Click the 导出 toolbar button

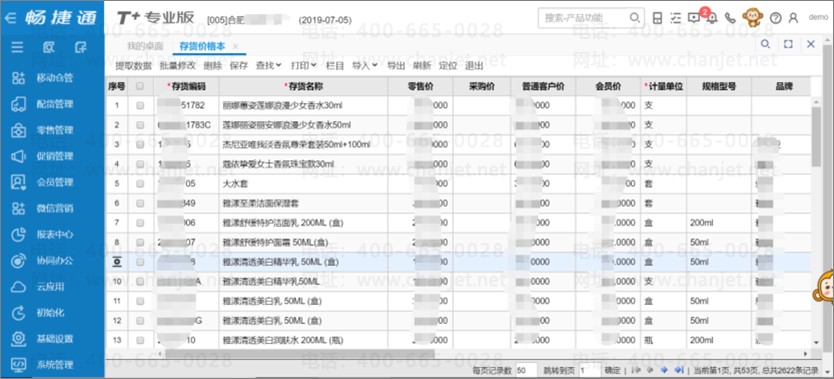396,66
